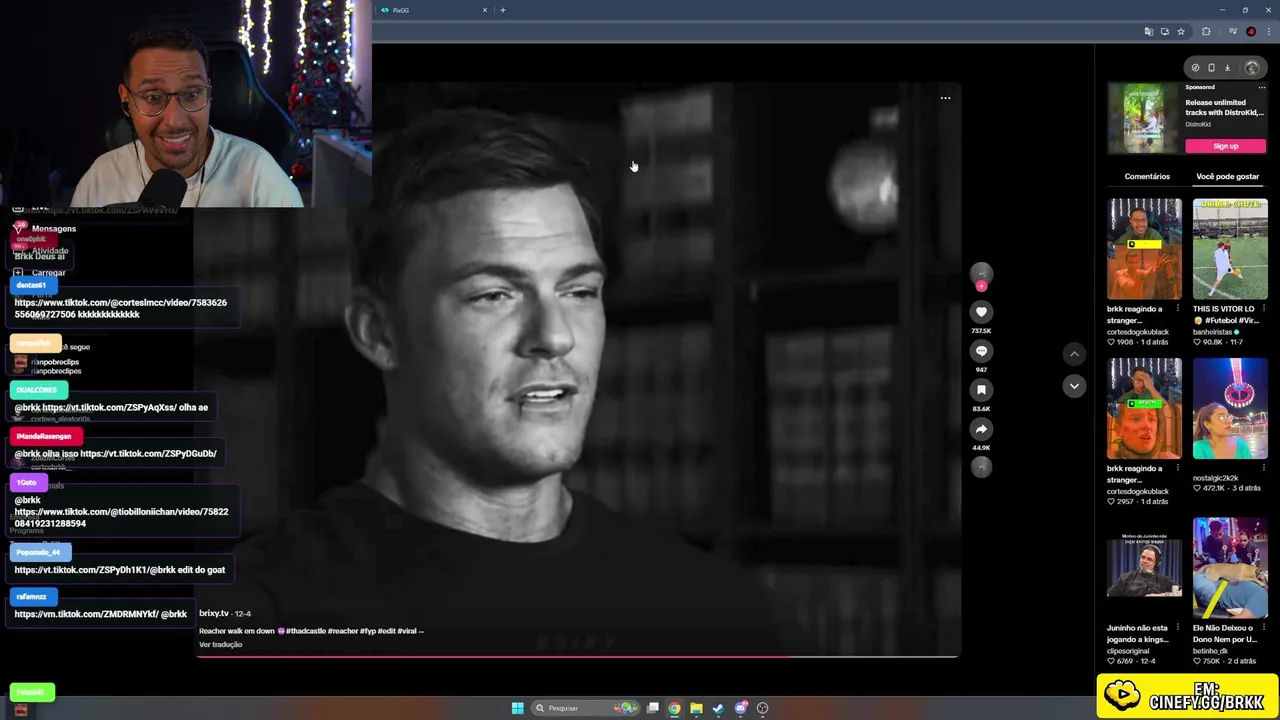Open File Explorer from the taskbar
1280x720 pixels.
[x=697, y=708]
